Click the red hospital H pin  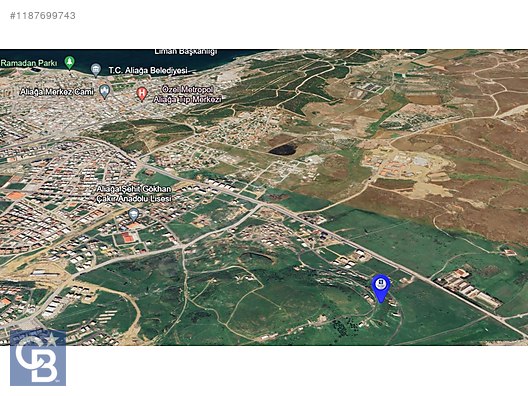coord(142,94)
